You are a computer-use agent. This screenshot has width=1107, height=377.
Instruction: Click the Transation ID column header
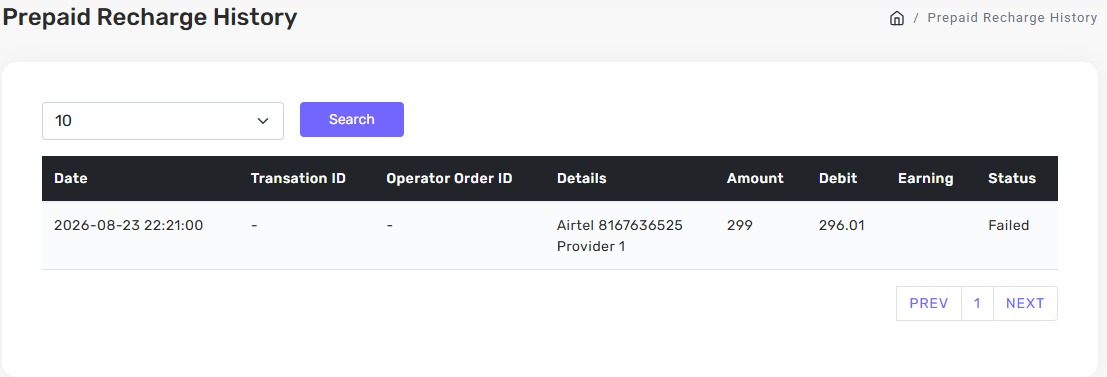point(298,179)
